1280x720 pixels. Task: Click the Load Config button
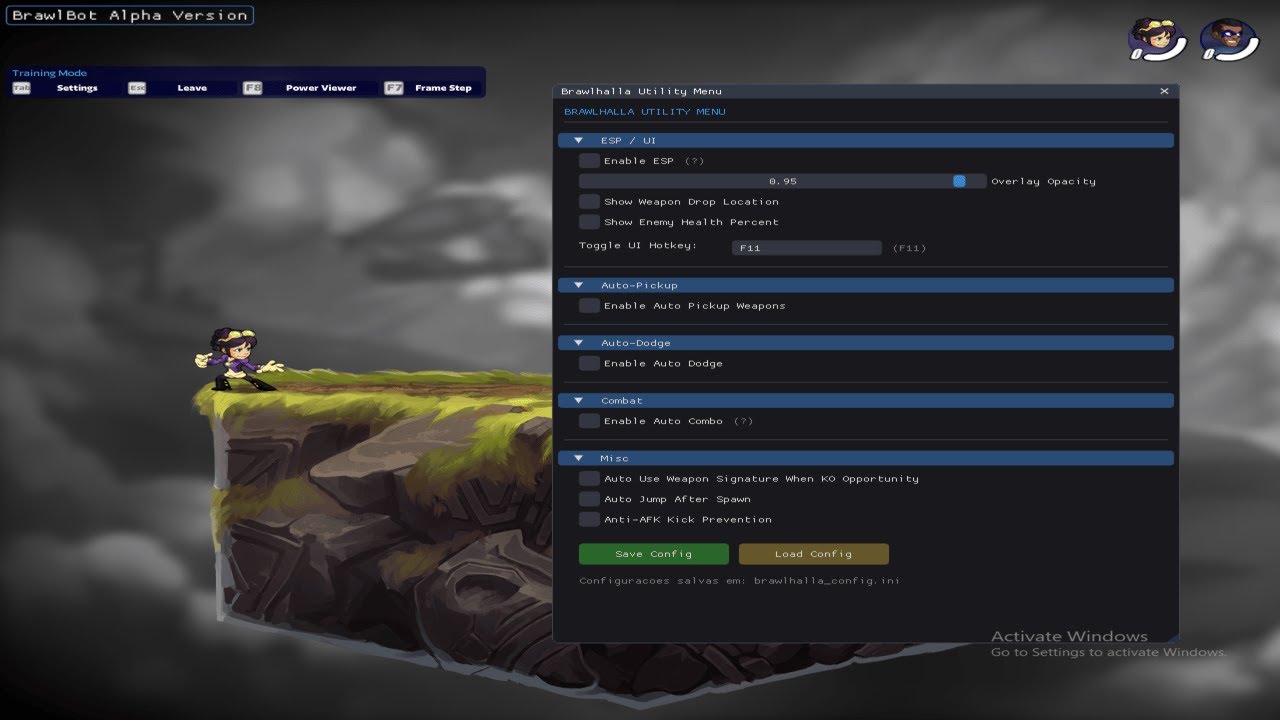[813, 554]
